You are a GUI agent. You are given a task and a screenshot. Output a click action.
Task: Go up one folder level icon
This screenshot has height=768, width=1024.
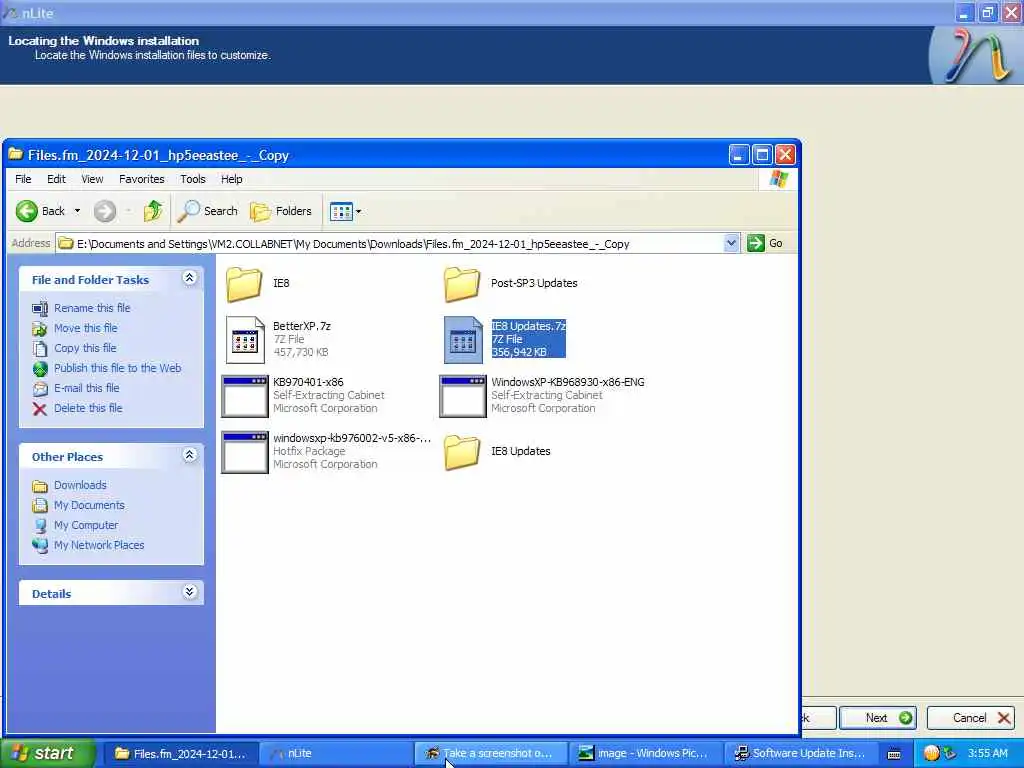click(x=153, y=211)
